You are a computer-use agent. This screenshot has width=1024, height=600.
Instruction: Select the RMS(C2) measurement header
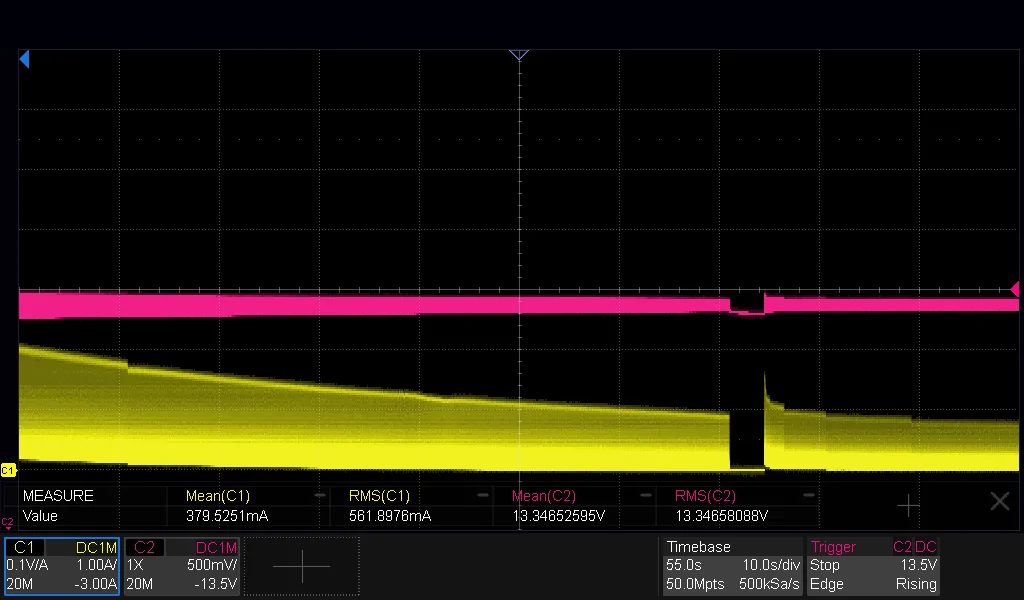[705, 496]
